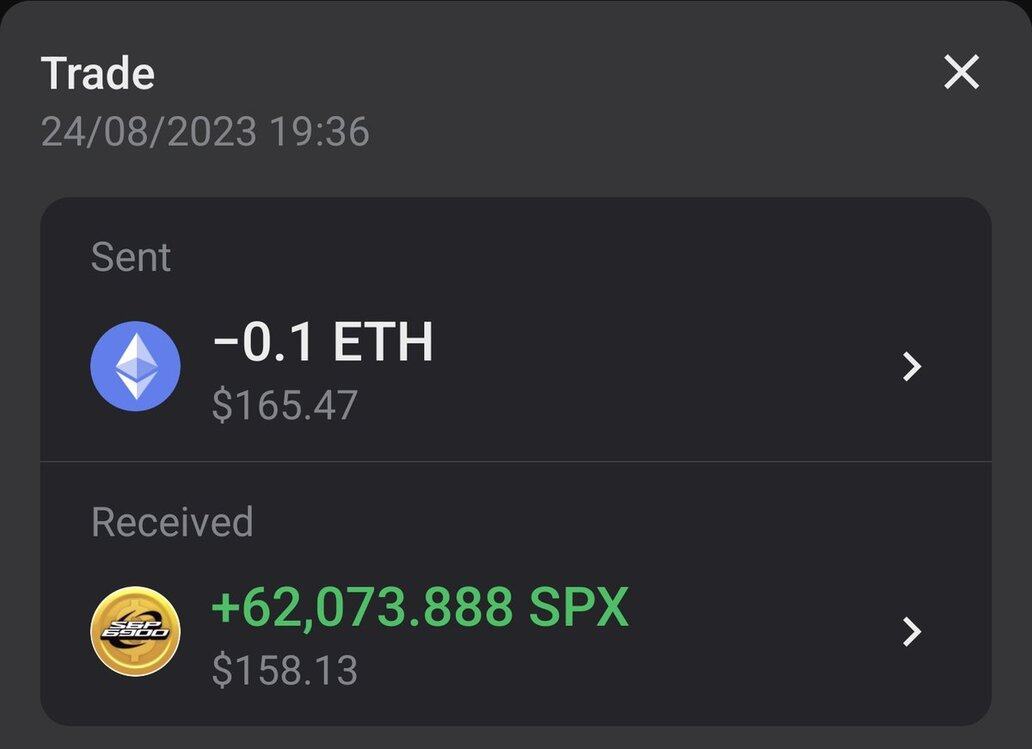This screenshot has width=1032, height=749.
Task: Click the divider between Sent and Received
Action: (x=516, y=461)
